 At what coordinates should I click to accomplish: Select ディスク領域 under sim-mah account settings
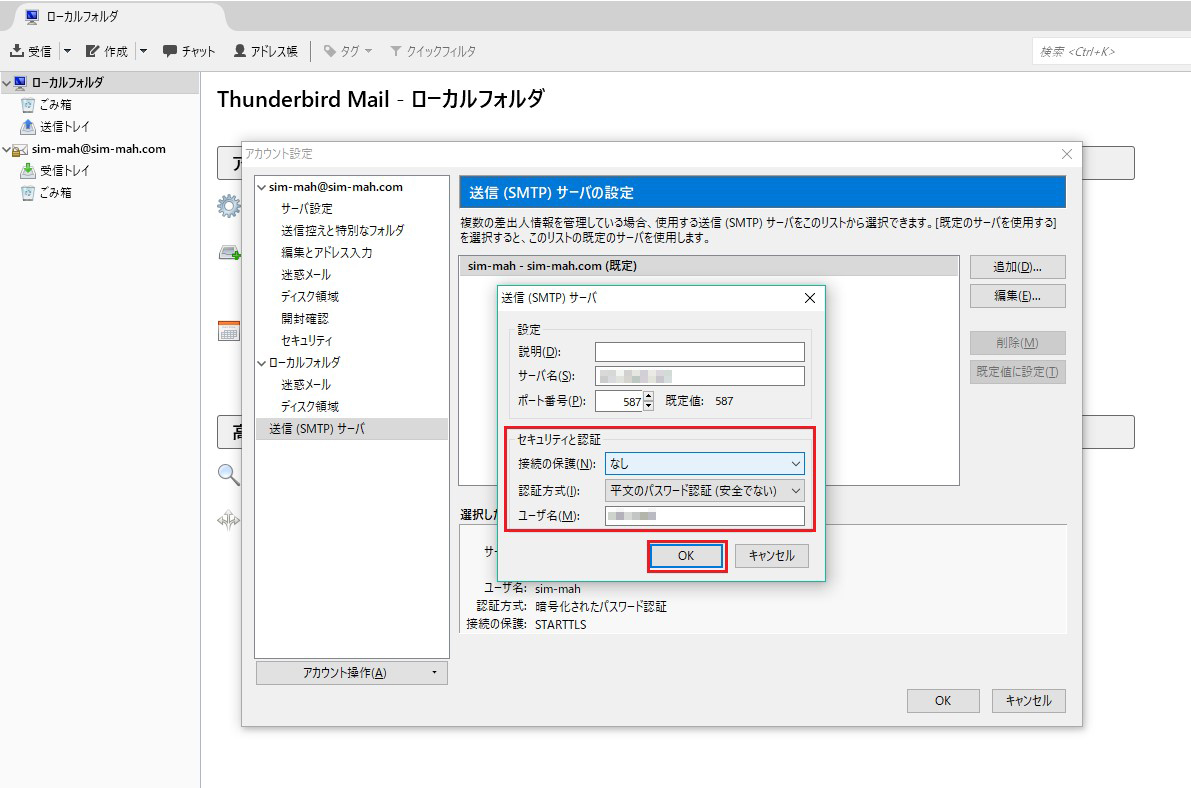pyautogui.click(x=310, y=297)
